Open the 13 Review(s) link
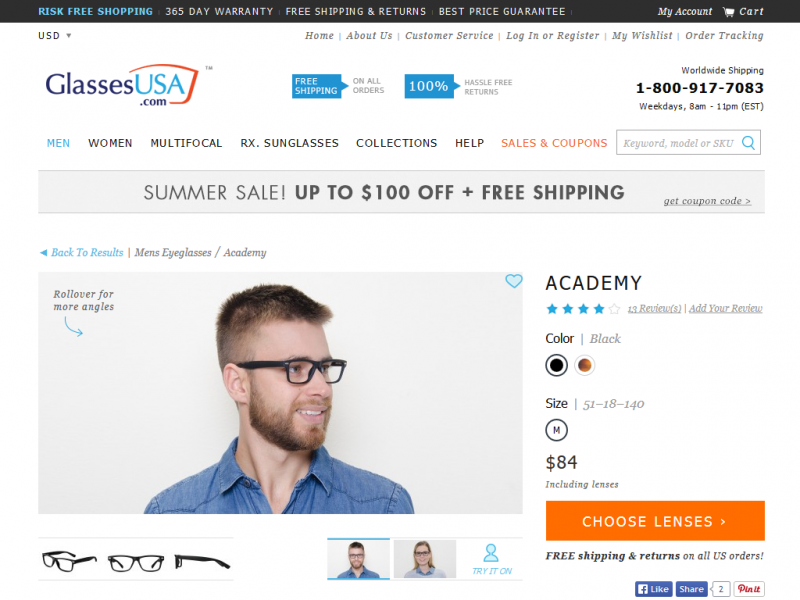Image resolution: width=800 pixels, height=600 pixels. point(654,309)
